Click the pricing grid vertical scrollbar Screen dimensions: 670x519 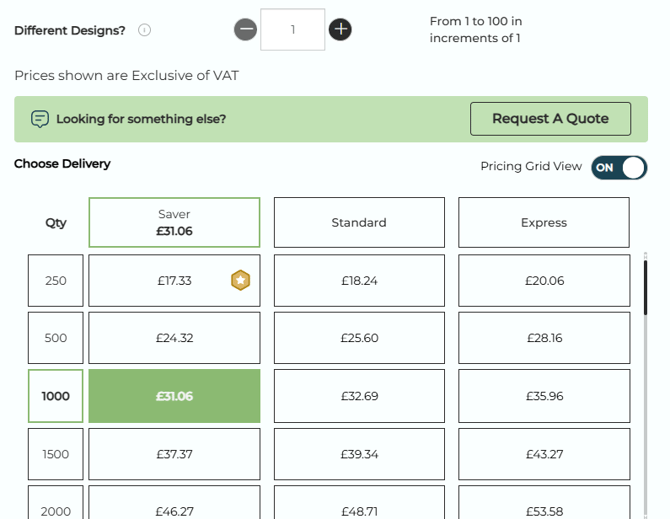[x=645, y=290]
